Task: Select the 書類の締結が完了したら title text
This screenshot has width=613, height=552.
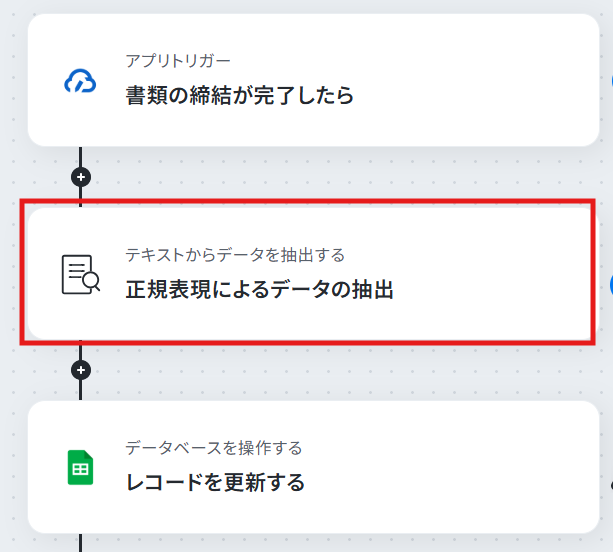Action: click(x=240, y=95)
